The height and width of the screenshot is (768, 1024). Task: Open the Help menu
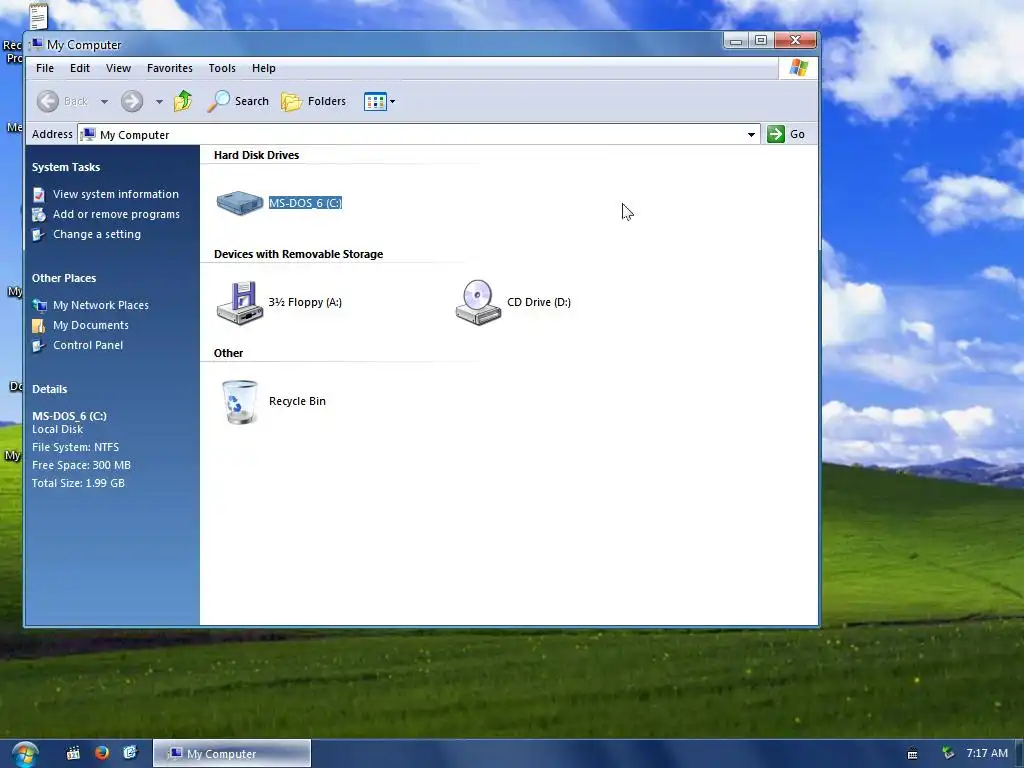(264, 68)
